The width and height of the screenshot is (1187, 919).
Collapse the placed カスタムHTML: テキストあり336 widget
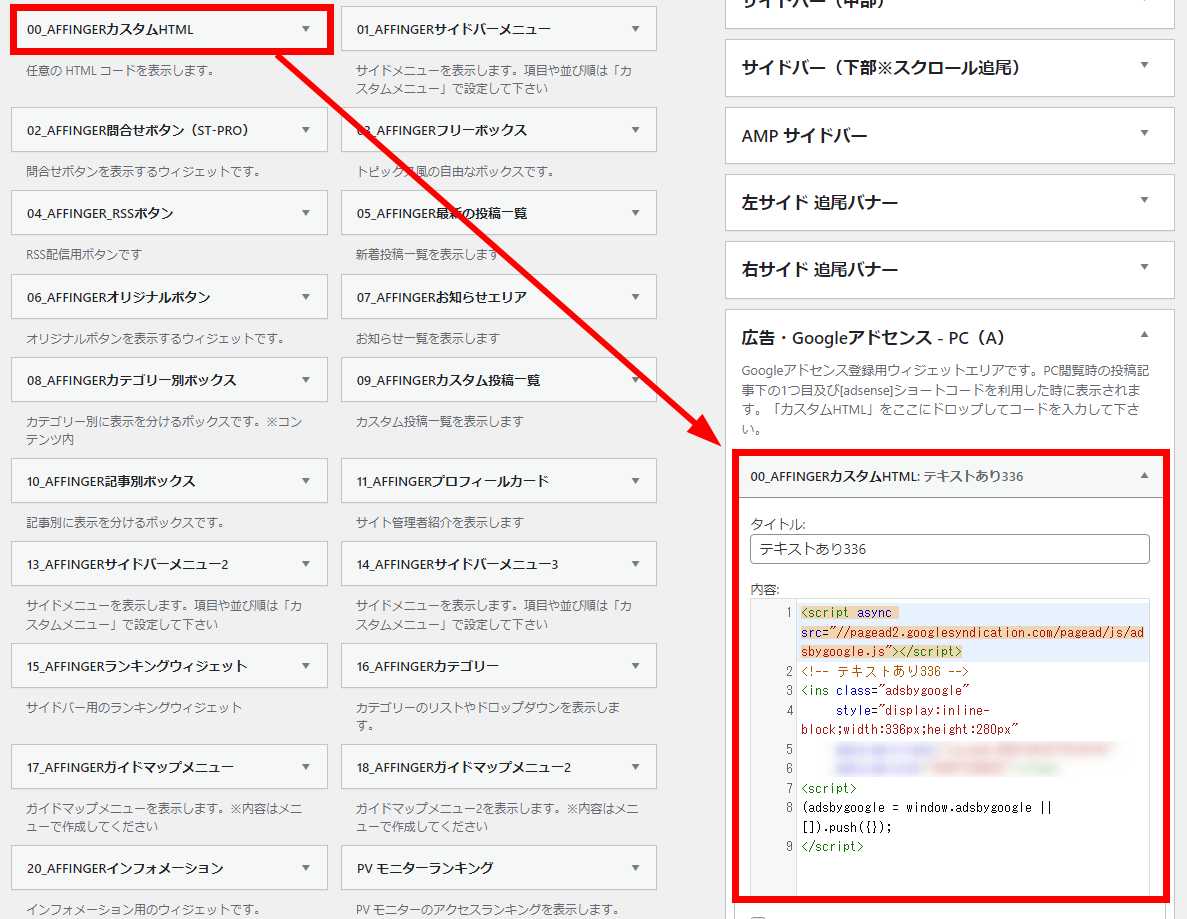click(x=1145, y=475)
